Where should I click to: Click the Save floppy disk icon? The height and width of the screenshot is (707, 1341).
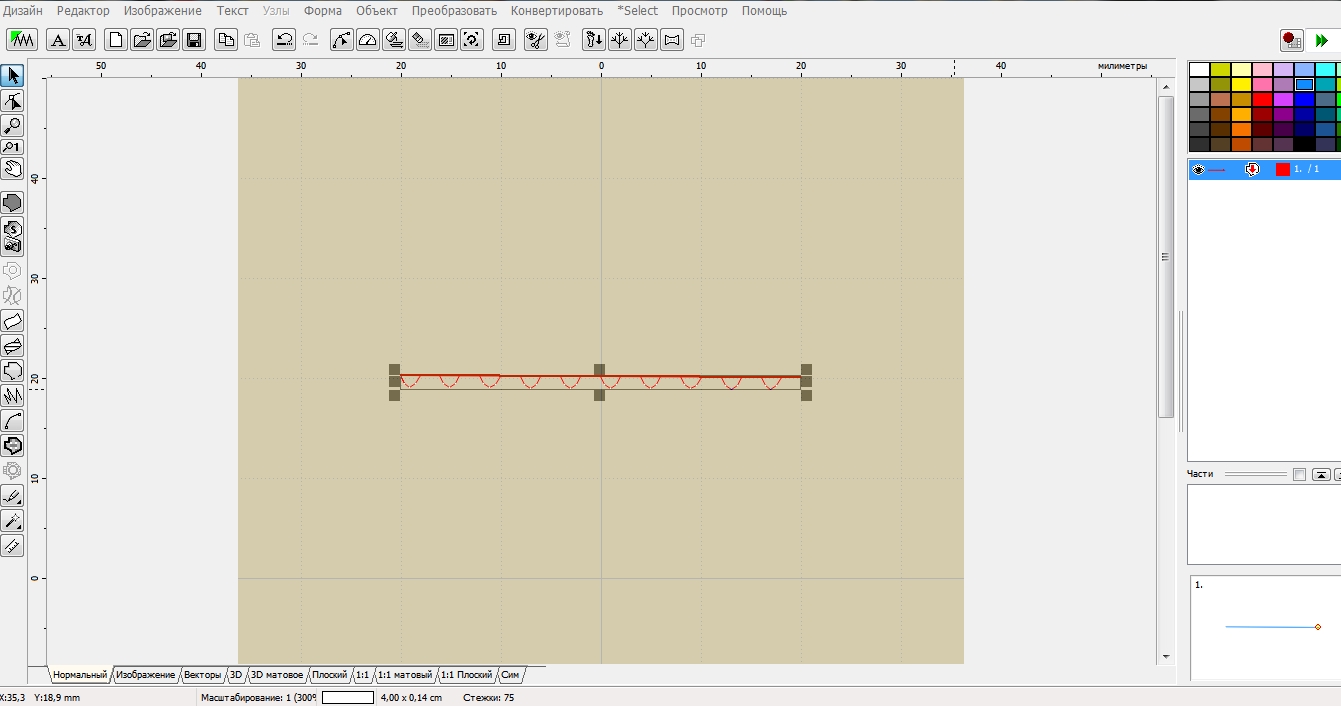(194, 40)
